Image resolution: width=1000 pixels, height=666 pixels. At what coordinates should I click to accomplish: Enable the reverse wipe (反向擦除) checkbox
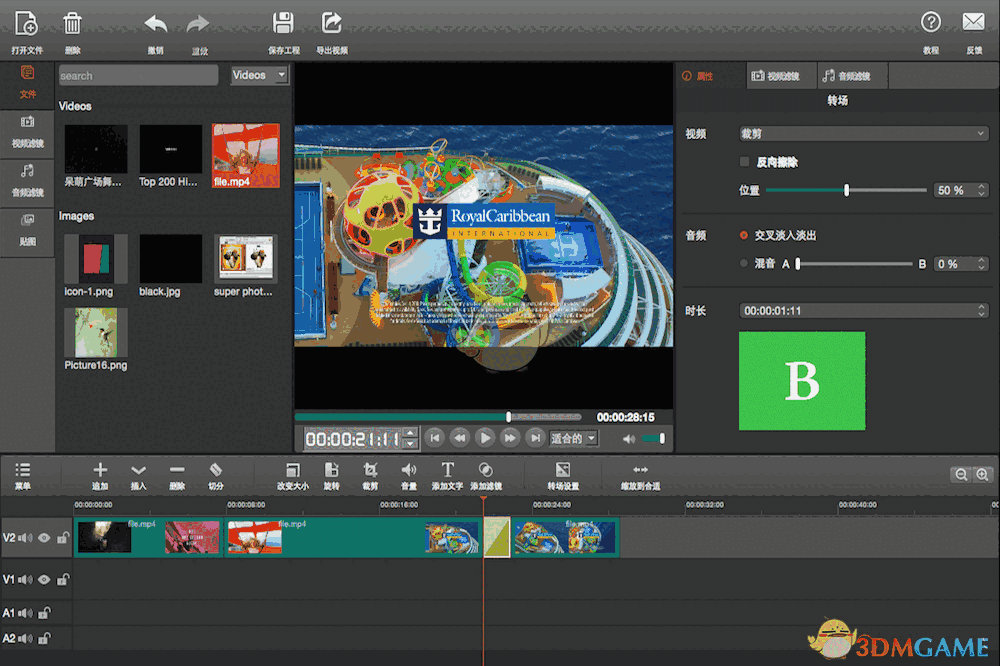click(x=744, y=161)
